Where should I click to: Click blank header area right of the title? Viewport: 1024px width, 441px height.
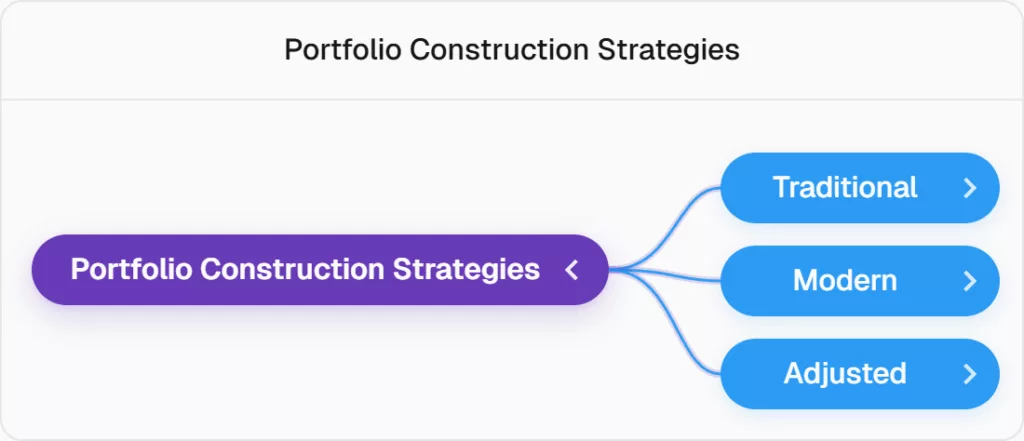(880, 50)
